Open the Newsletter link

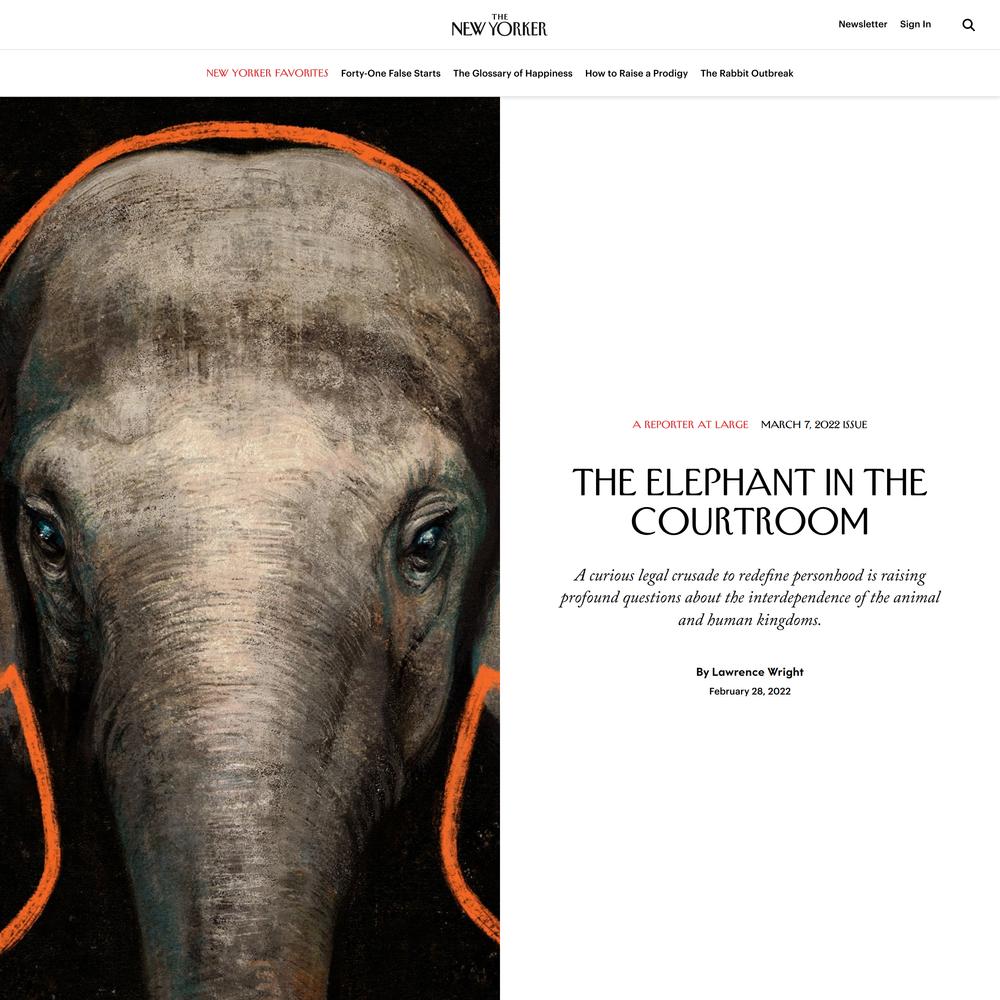pos(862,24)
